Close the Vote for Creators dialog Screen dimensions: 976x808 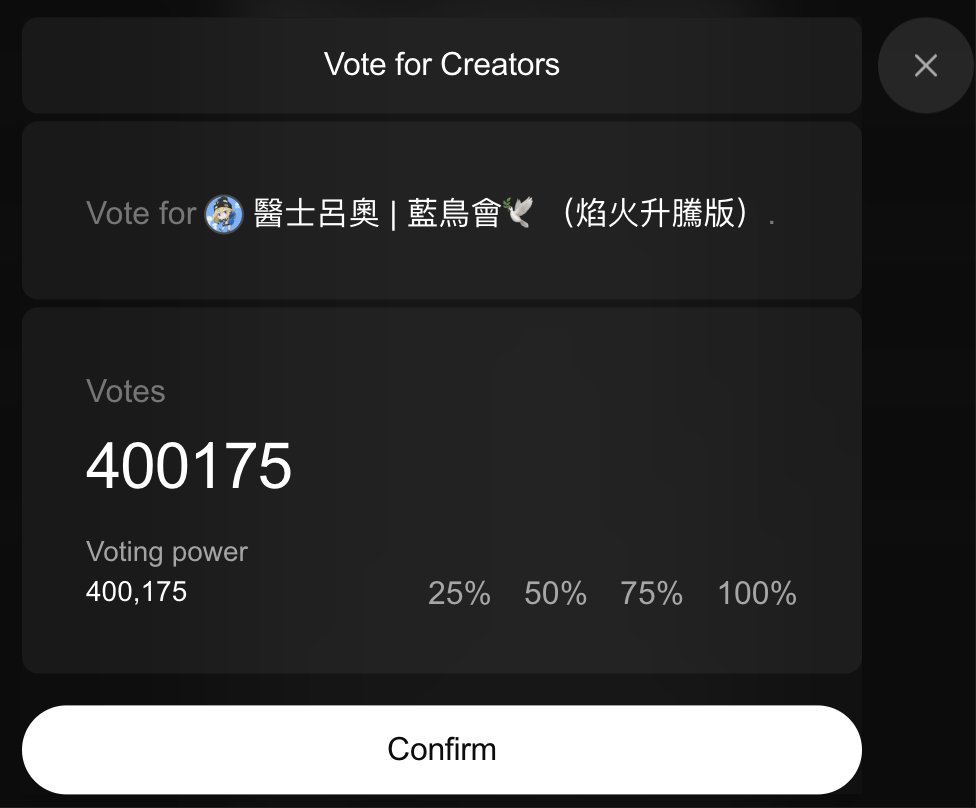click(x=925, y=66)
